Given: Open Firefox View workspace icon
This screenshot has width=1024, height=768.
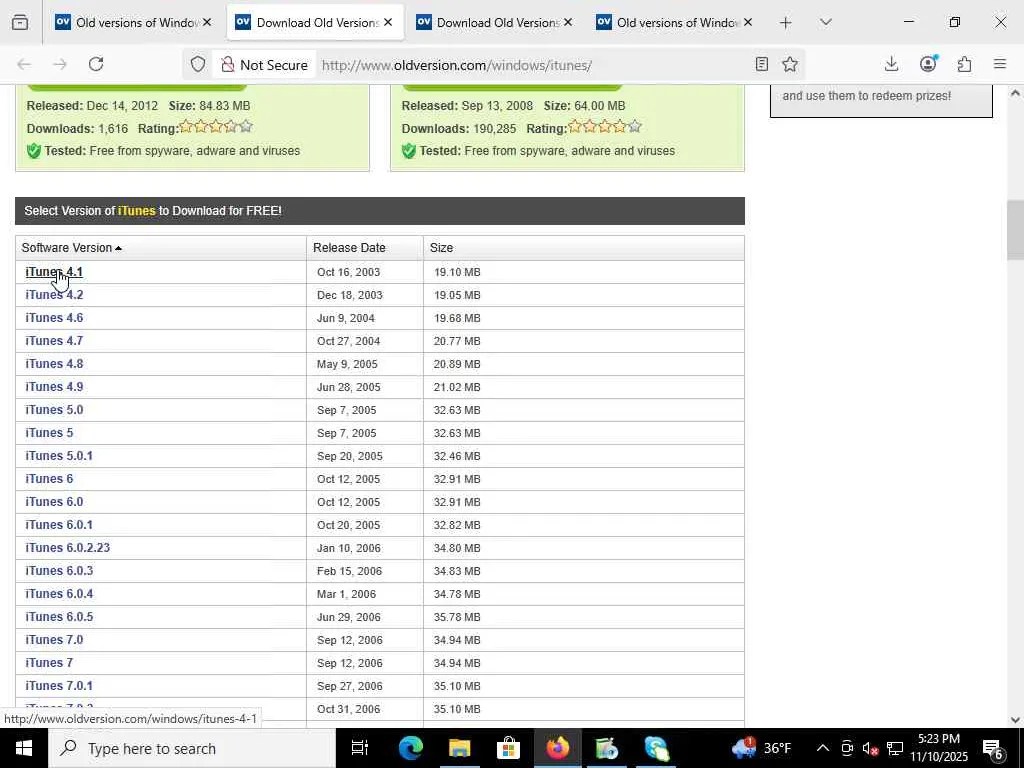Looking at the screenshot, I should (20, 22).
